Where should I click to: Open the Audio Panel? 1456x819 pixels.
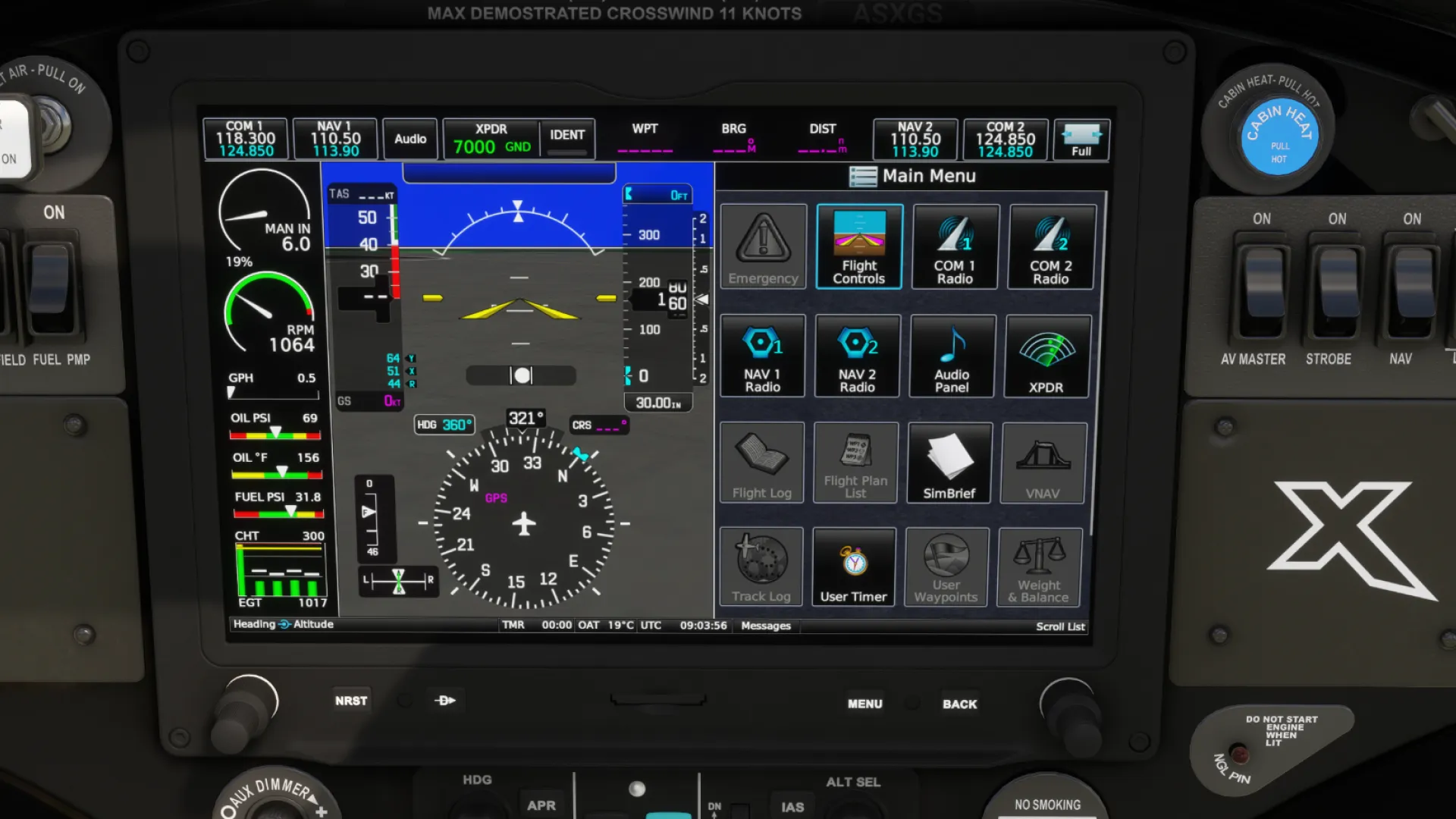pyautogui.click(x=951, y=356)
